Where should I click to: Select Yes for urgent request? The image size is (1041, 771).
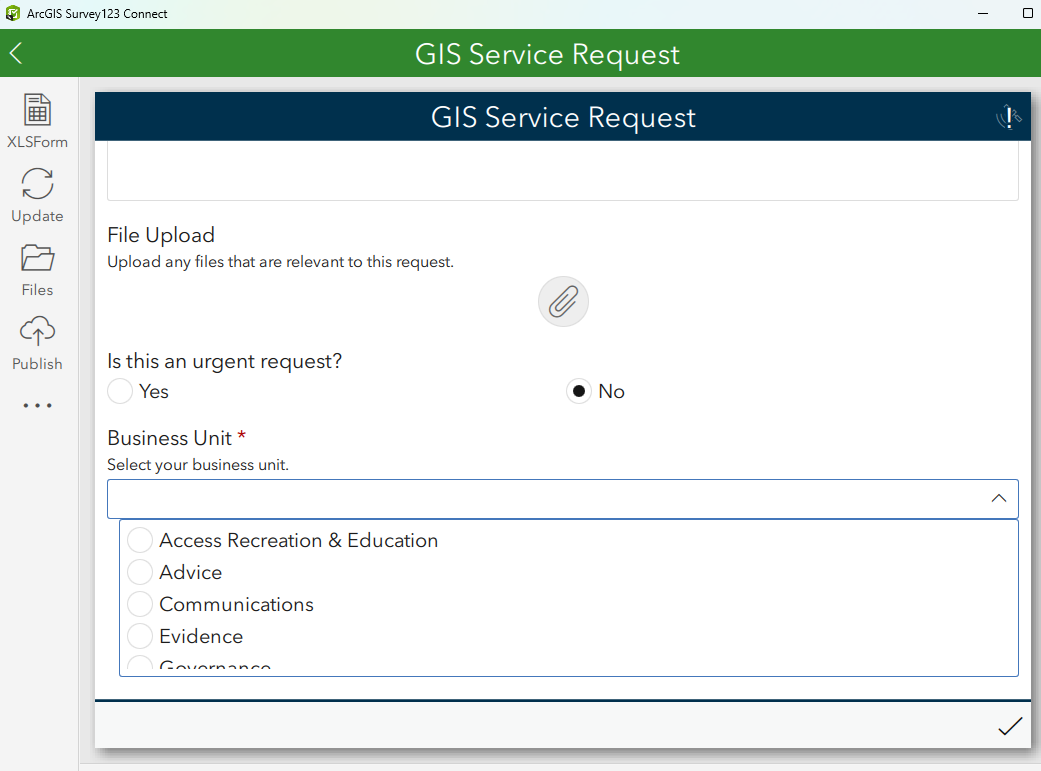point(120,391)
